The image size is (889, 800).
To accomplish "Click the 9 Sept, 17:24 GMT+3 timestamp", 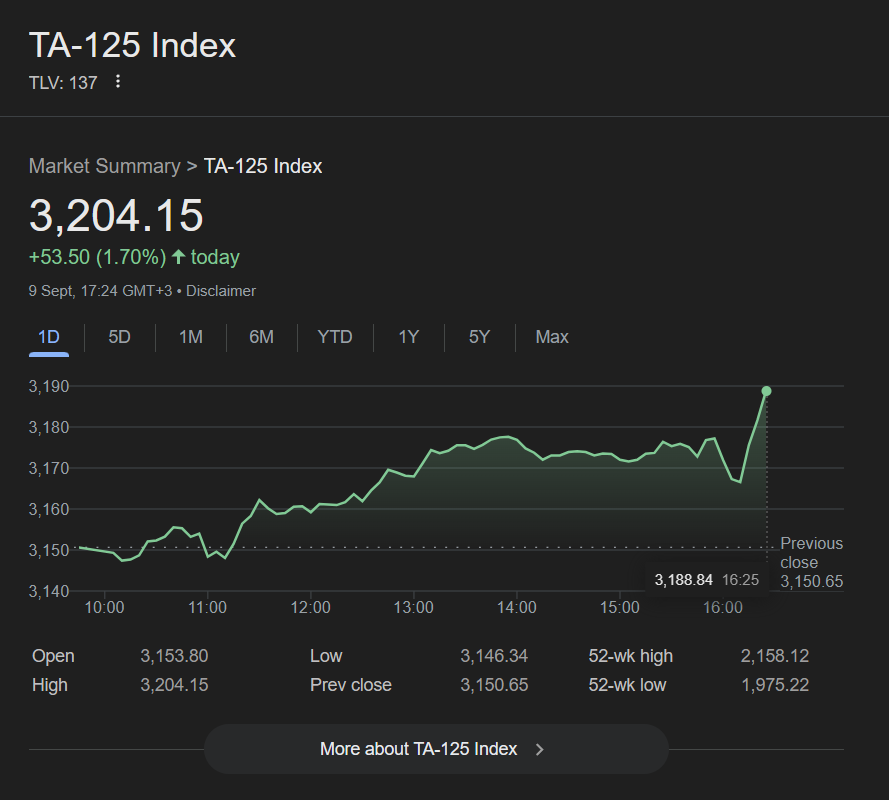I will point(100,291).
